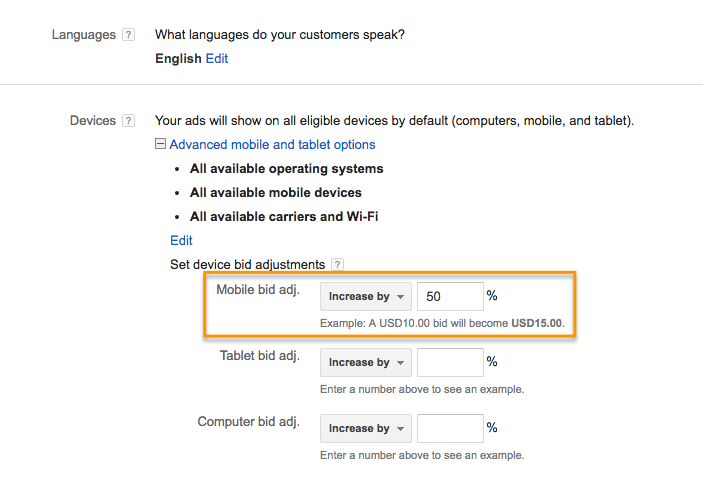Click the All available operating systems item
This screenshot has width=703, height=488.
286,169
